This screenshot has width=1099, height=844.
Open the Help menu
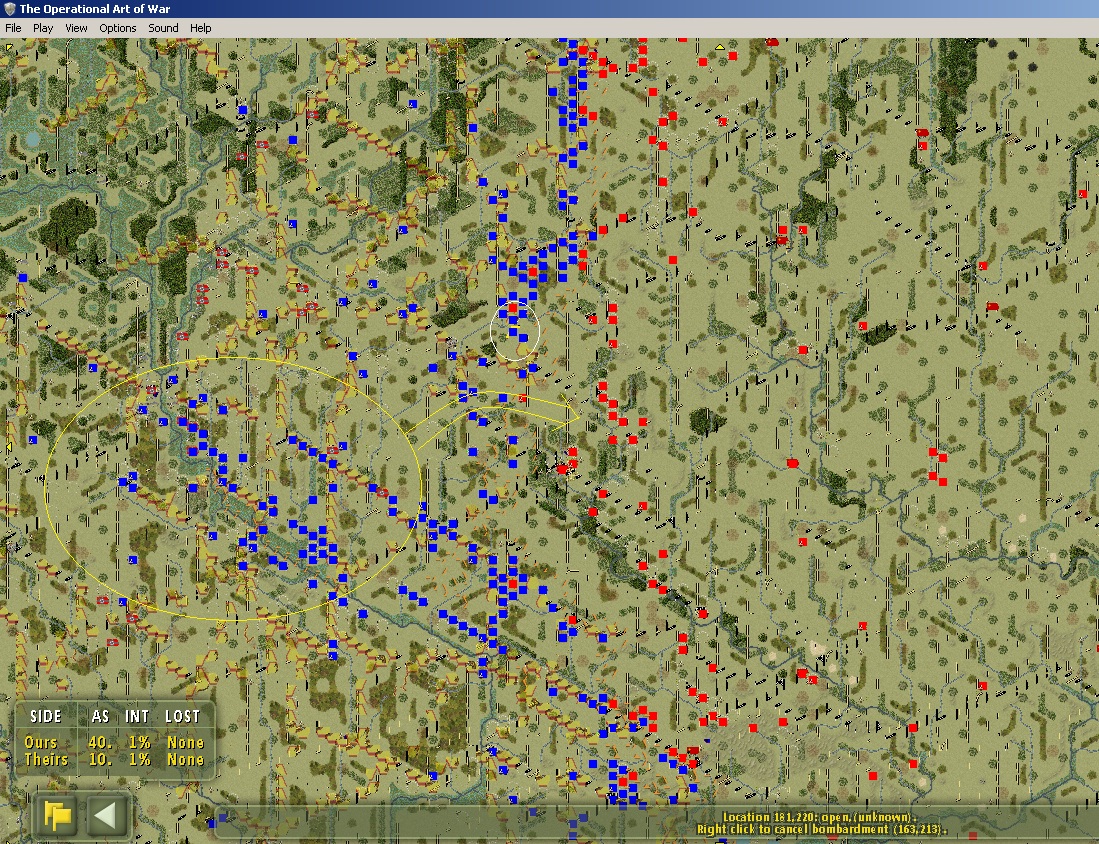(x=200, y=28)
